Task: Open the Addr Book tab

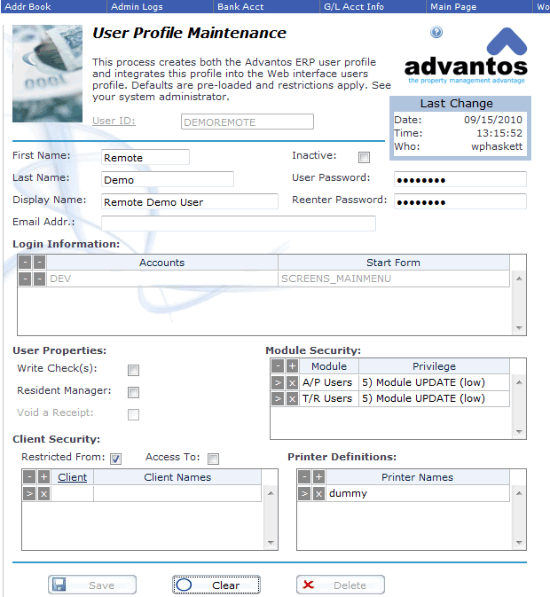Action: click(53, 6)
